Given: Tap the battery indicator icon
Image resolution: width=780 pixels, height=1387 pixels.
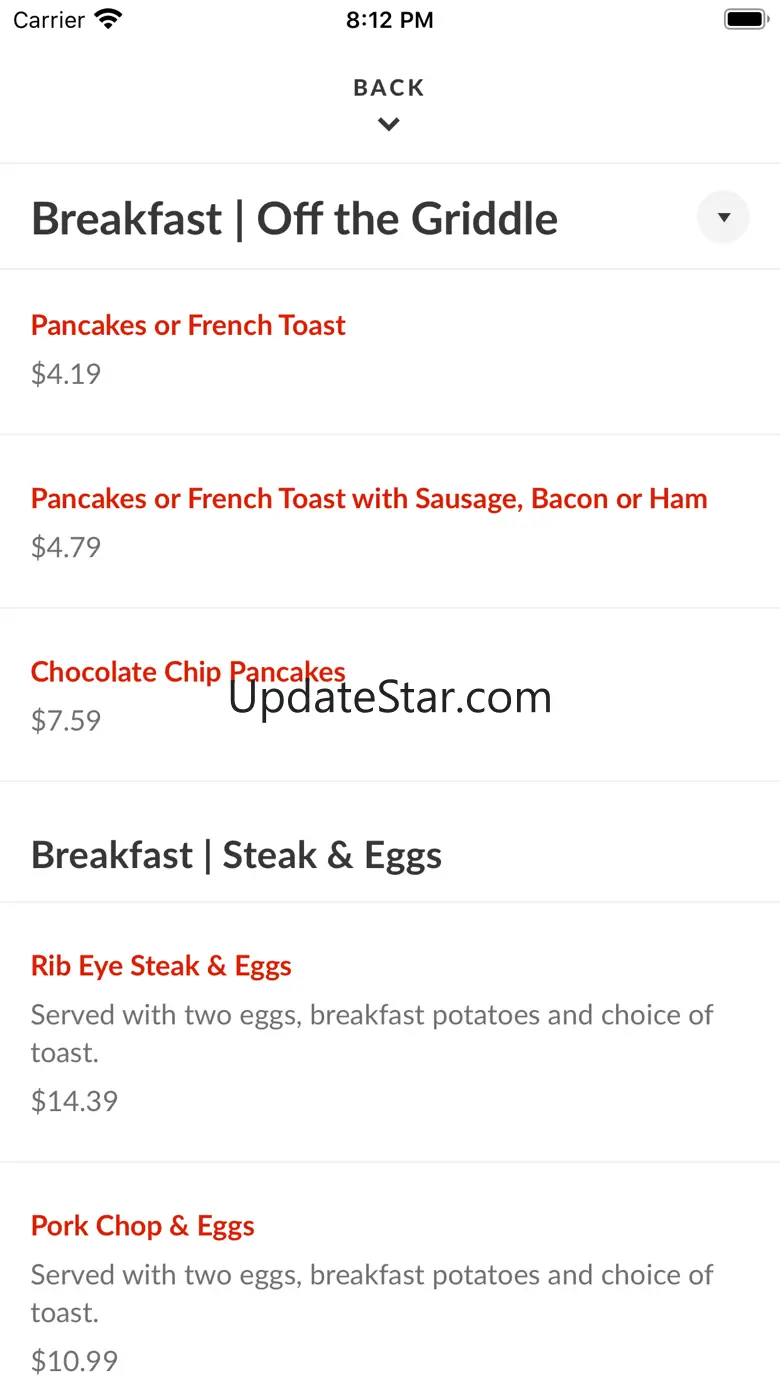Looking at the screenshot, I should [745, 19].
